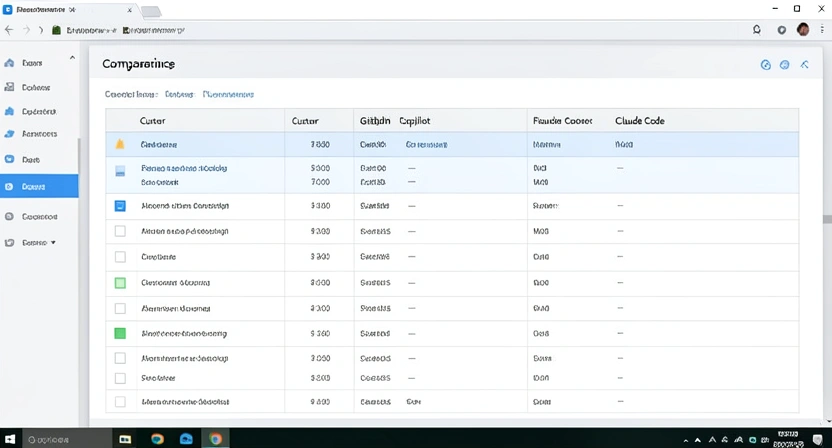
Task: Open the browser three-dot menu
Action: 822,30
